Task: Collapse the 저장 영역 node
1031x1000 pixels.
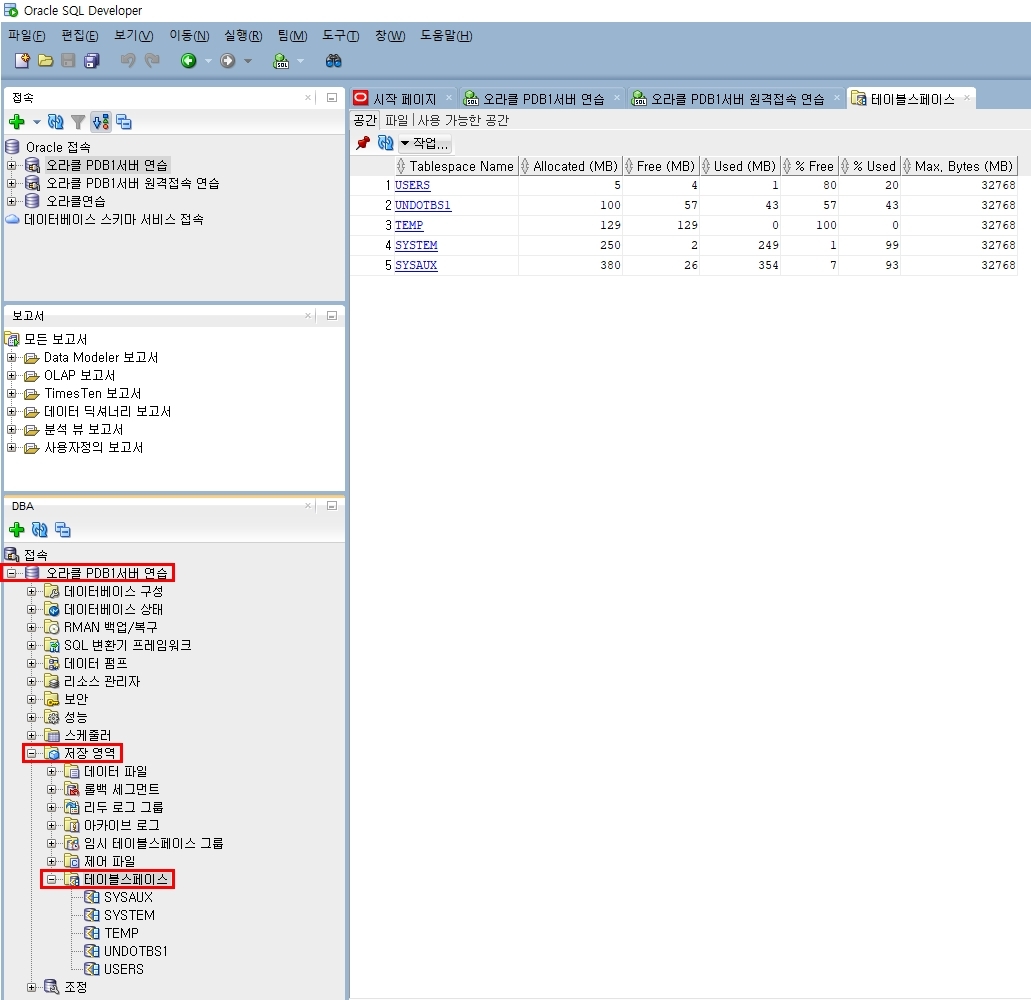Action: coord(31,753)
